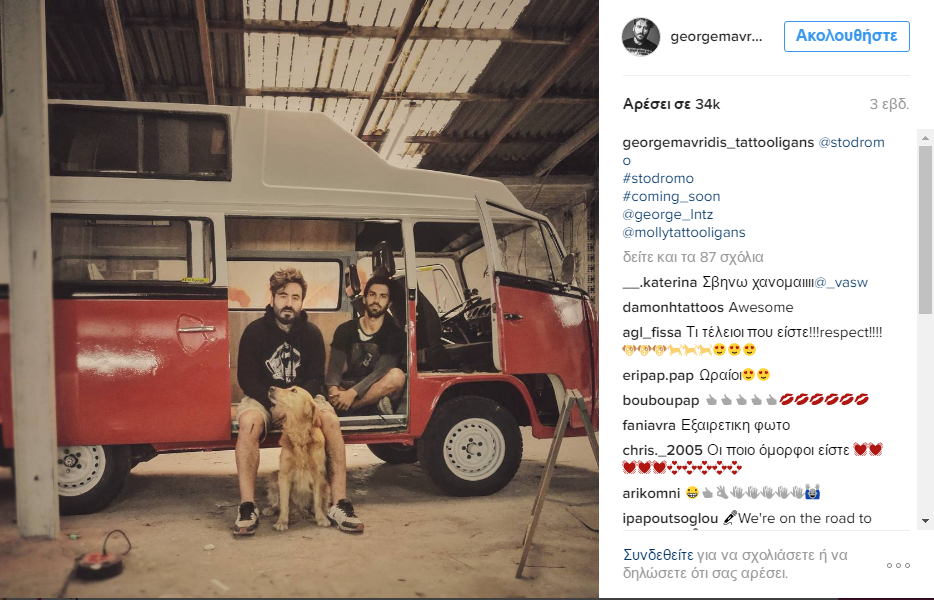Click the Ακολουθήστε follow button
934x600 pixels.
click(x=846, y=36)
